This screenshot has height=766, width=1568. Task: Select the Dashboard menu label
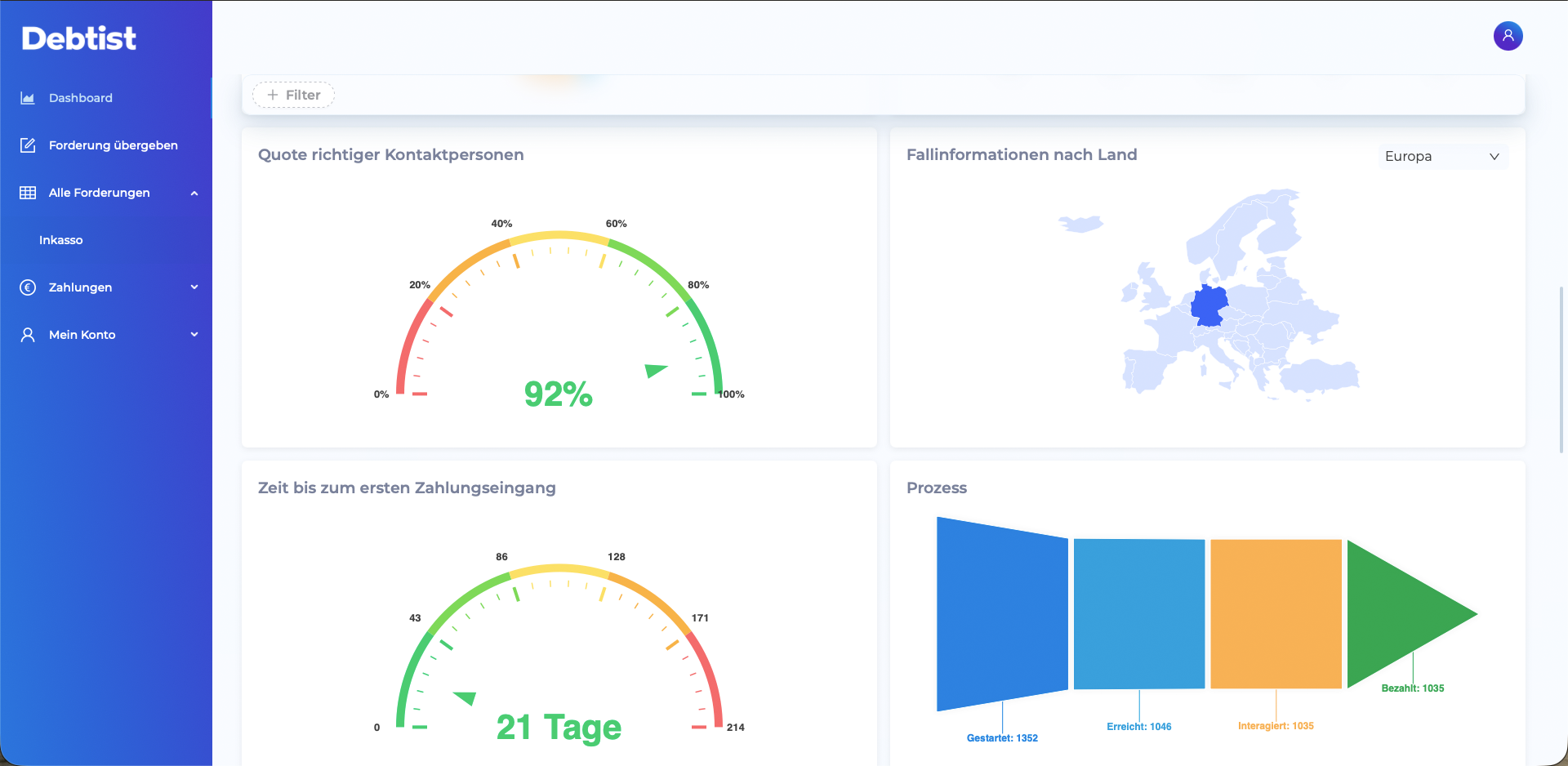click(81, 98)
